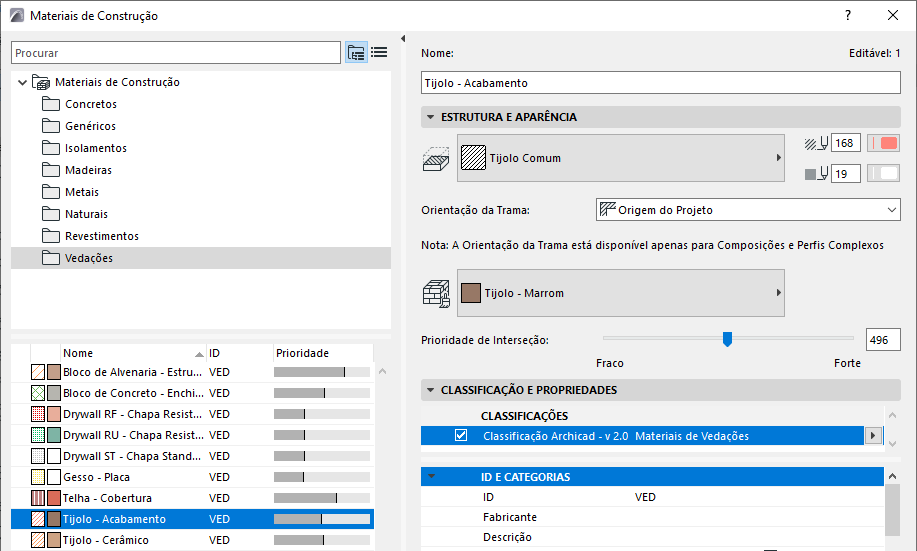Click intersection priority value field 496
This screenshot has width=917, height=551.
tap(883, 340)
